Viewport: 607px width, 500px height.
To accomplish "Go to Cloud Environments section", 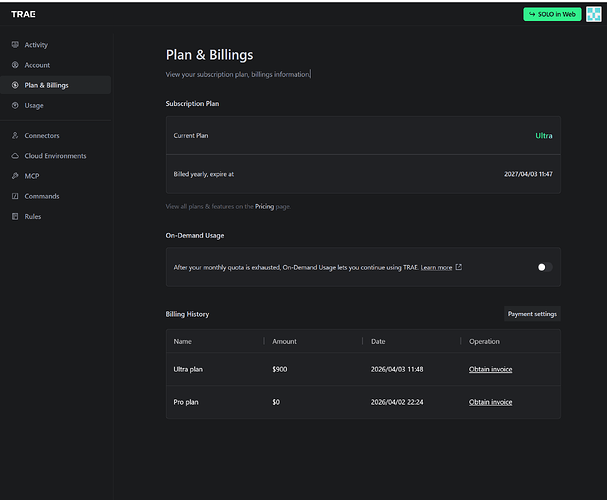I will point(55,156).
